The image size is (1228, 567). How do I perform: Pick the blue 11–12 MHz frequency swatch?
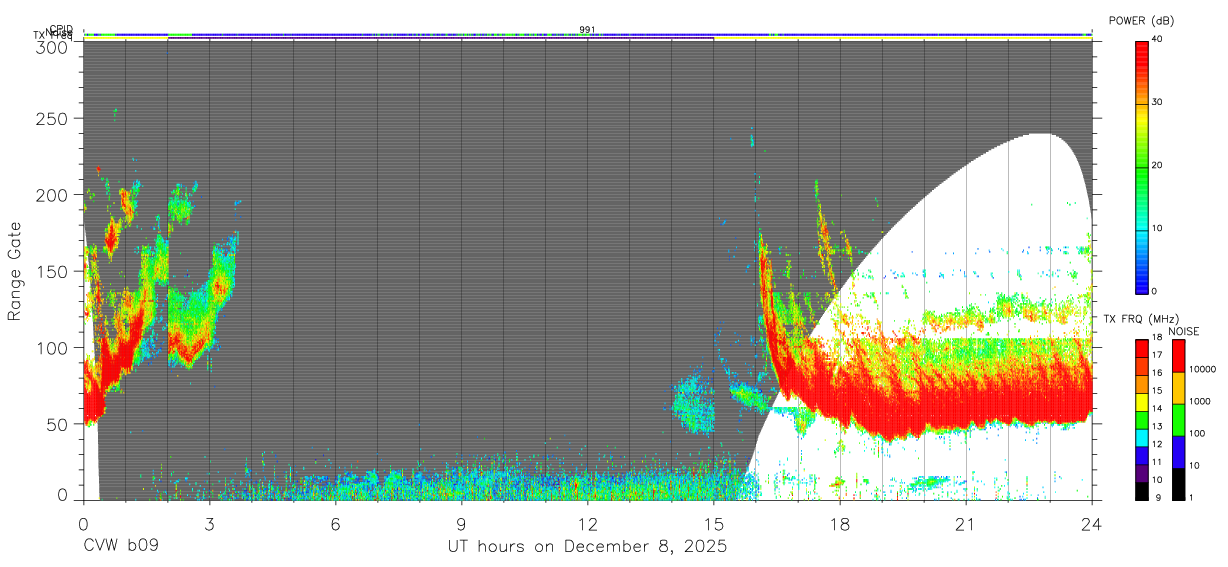1142,455
